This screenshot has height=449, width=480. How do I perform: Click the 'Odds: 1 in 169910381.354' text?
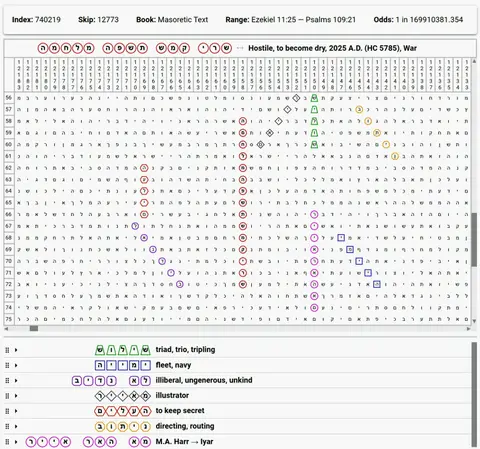[x=418, y=20]
